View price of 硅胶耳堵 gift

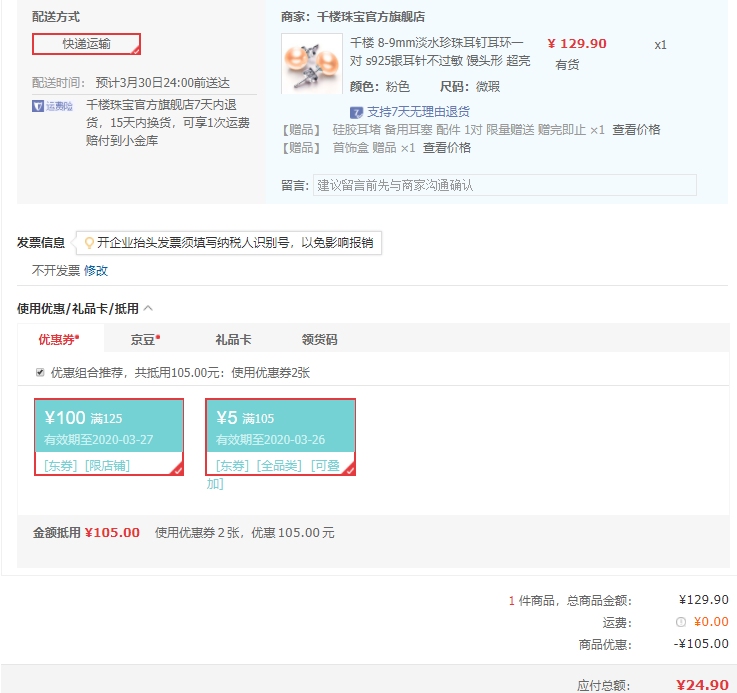pos(636,130)
